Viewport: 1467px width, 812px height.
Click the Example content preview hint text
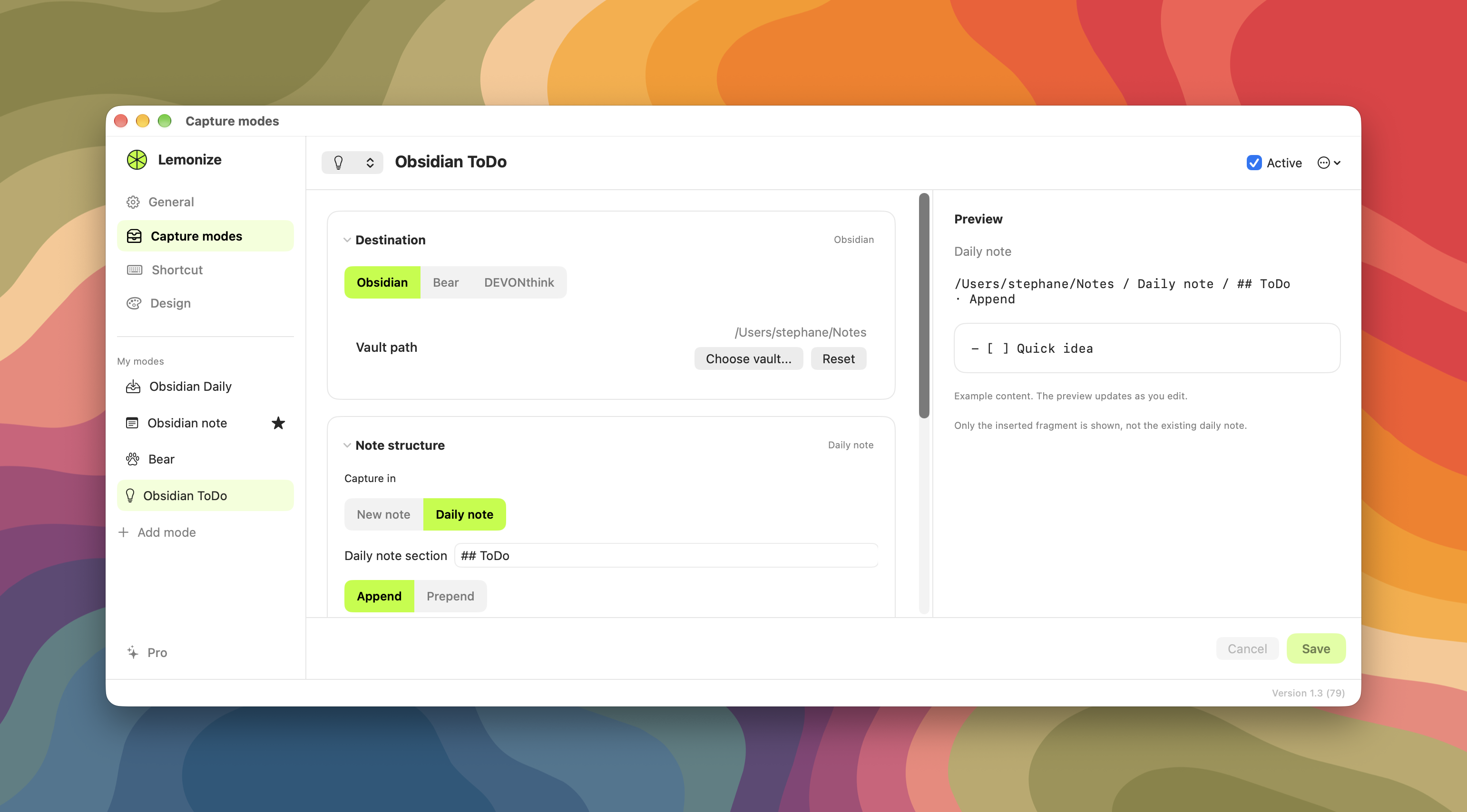pyautogui.click(x=1071, y=396)
